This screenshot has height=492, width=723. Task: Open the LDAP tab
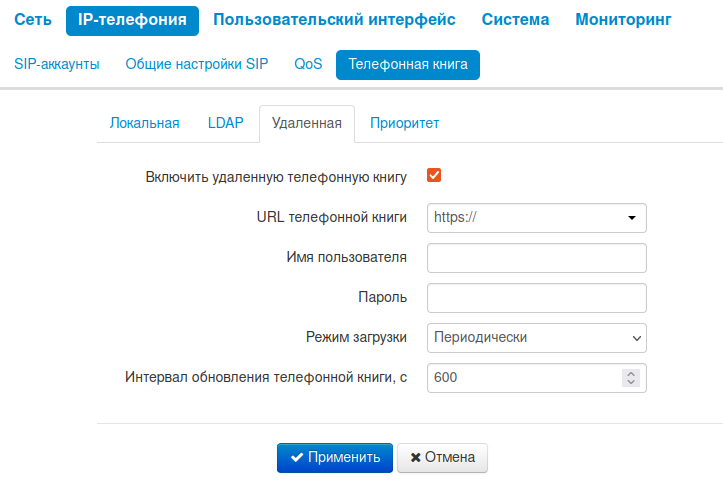pyautogui.click(x=225, y=124)
